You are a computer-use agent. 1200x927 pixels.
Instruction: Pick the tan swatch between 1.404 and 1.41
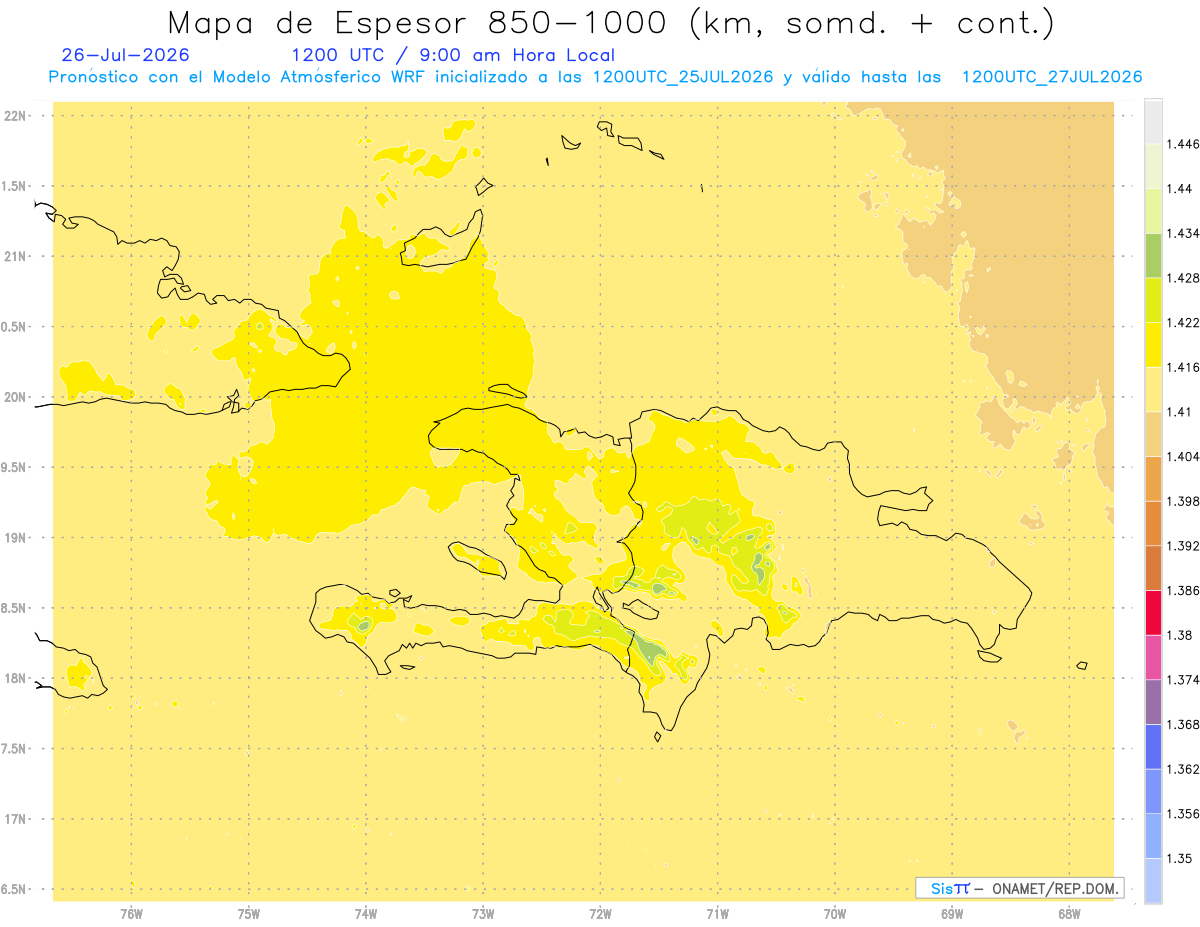point(1153,434)
